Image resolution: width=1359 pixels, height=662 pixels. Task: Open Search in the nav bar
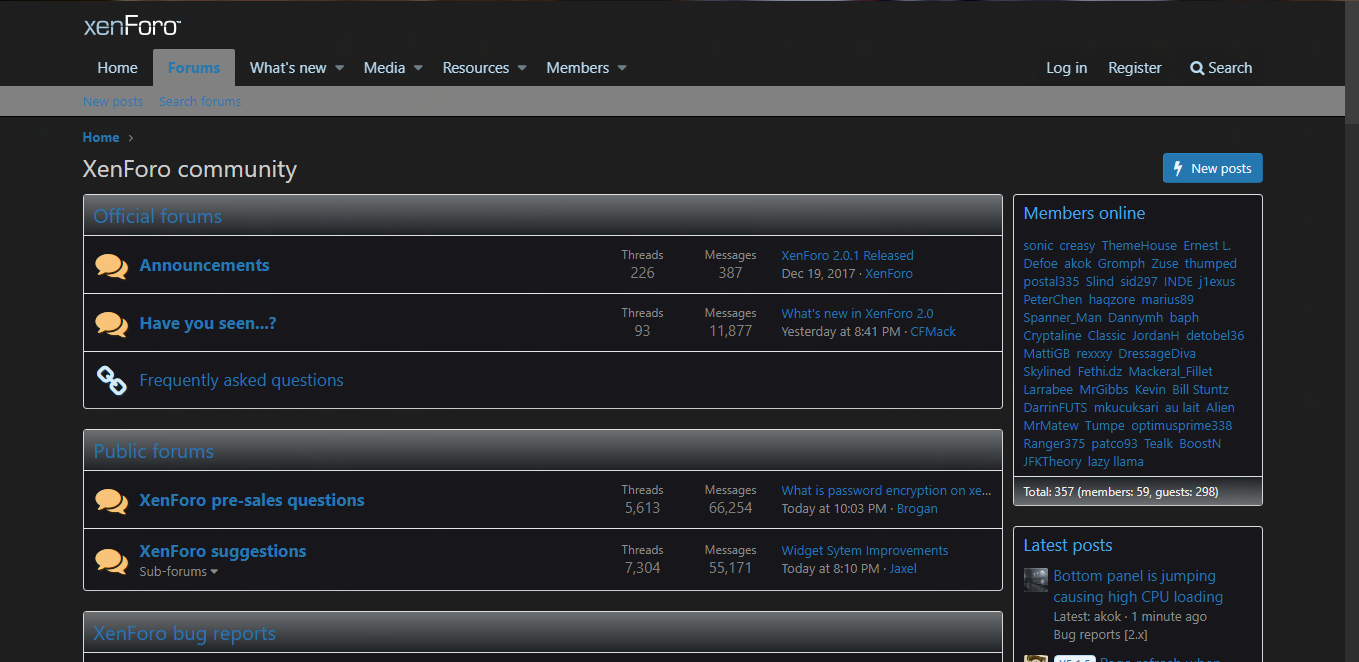1221,68
